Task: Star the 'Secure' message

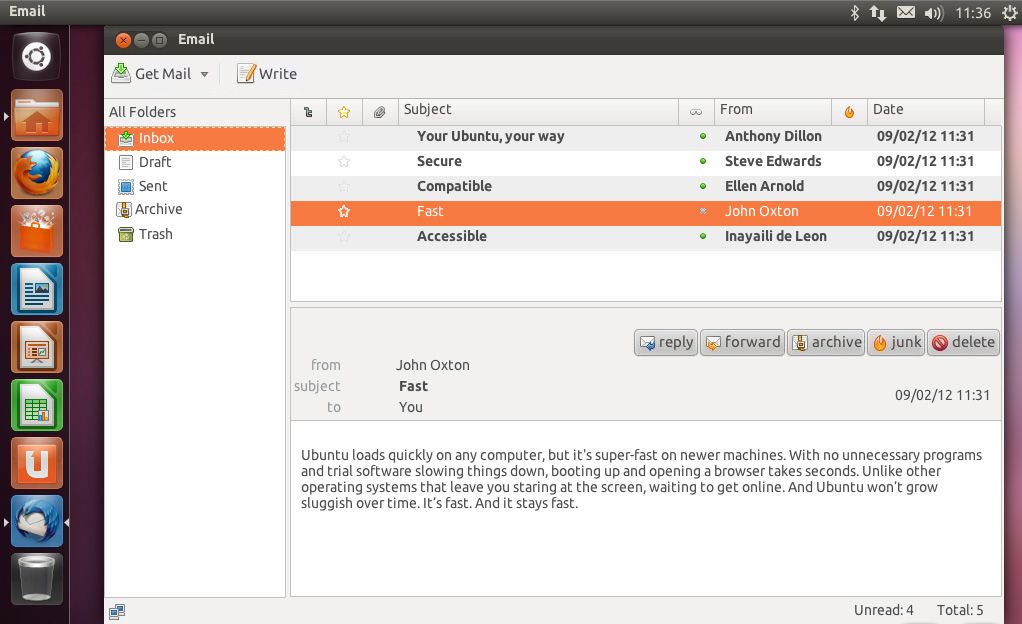Action: 344,162
